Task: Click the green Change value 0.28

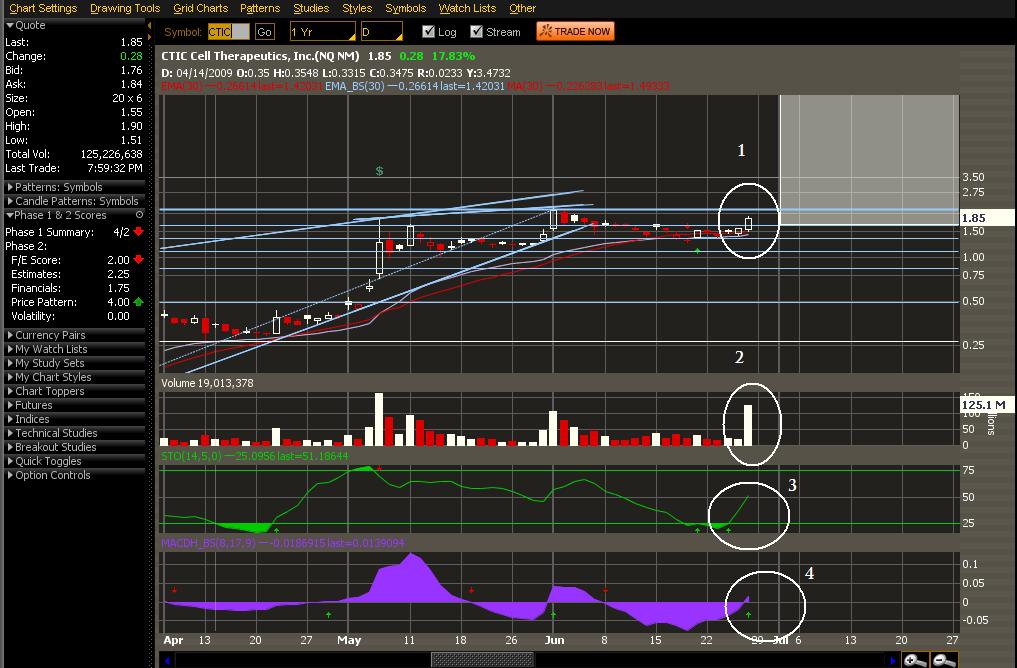Action: coord(131,56)
